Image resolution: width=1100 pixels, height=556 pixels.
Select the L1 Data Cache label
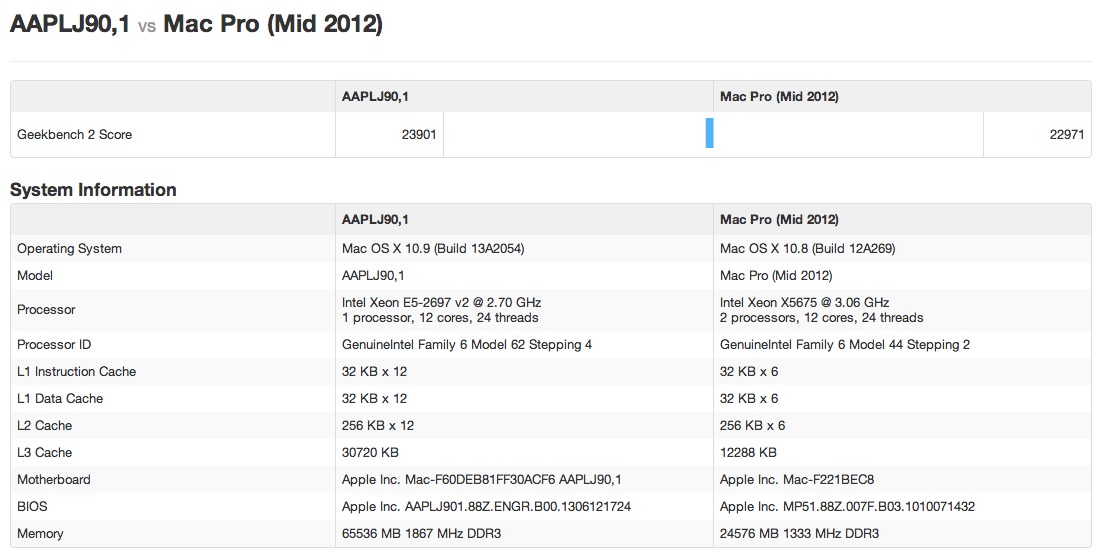tap(60, 399)
